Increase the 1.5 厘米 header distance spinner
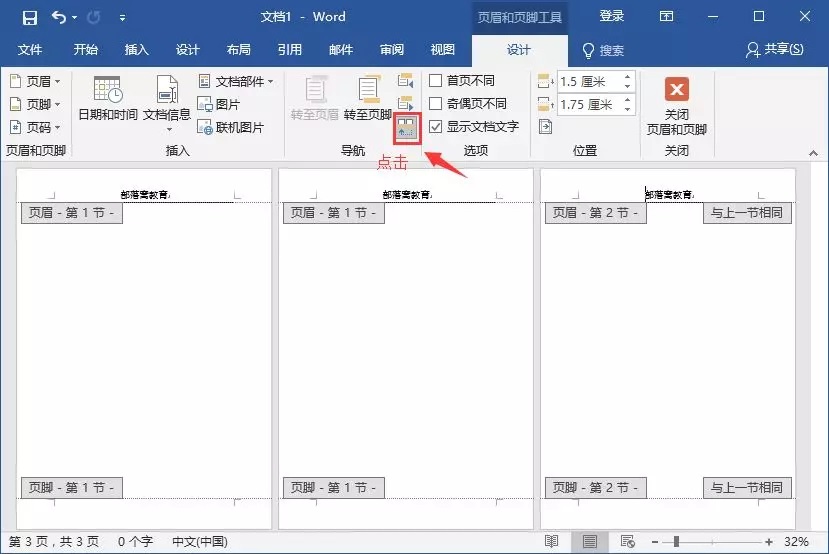This screenshot has width=829, height=554. (x=628, y=77)
